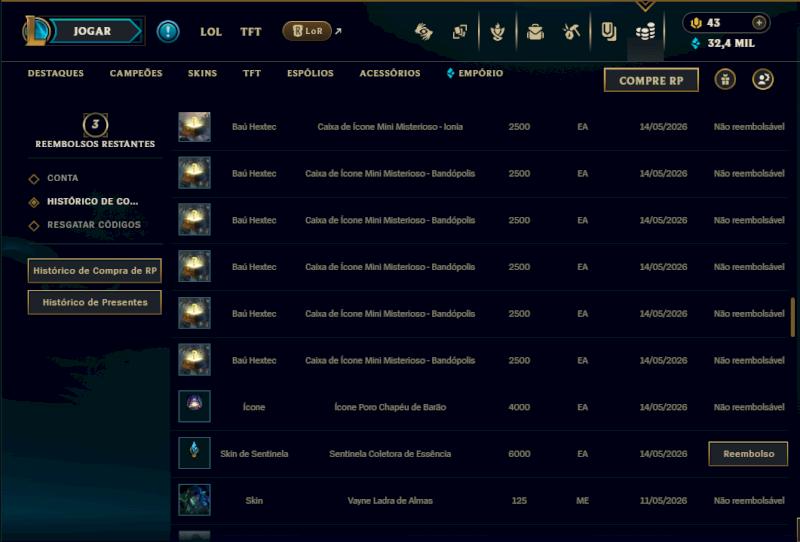Open the alert notification icon
Viewport: 800px width, 542px height.
(168, 32)
